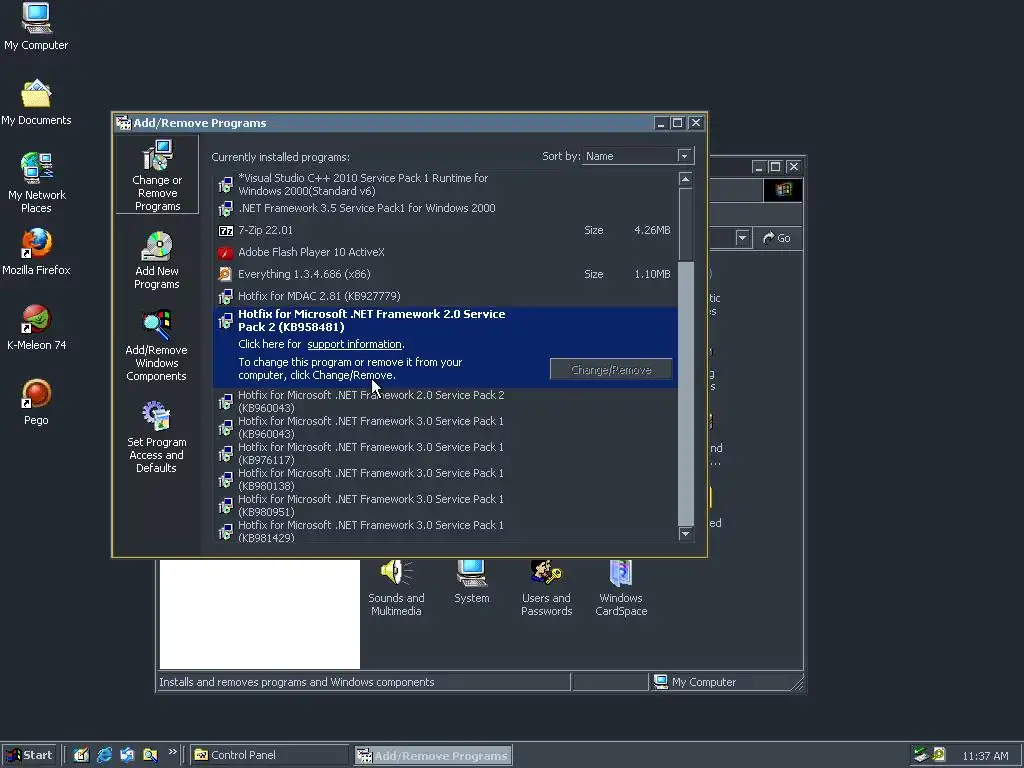
Task: Open Set Program Access and Defaults
Action: tap(156, 438)
